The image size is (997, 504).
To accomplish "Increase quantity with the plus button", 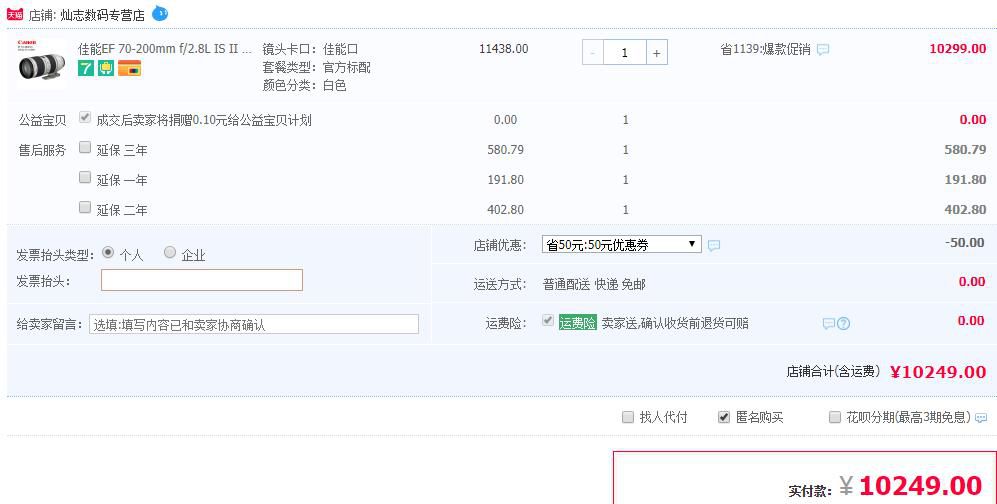I will [656, 53].
